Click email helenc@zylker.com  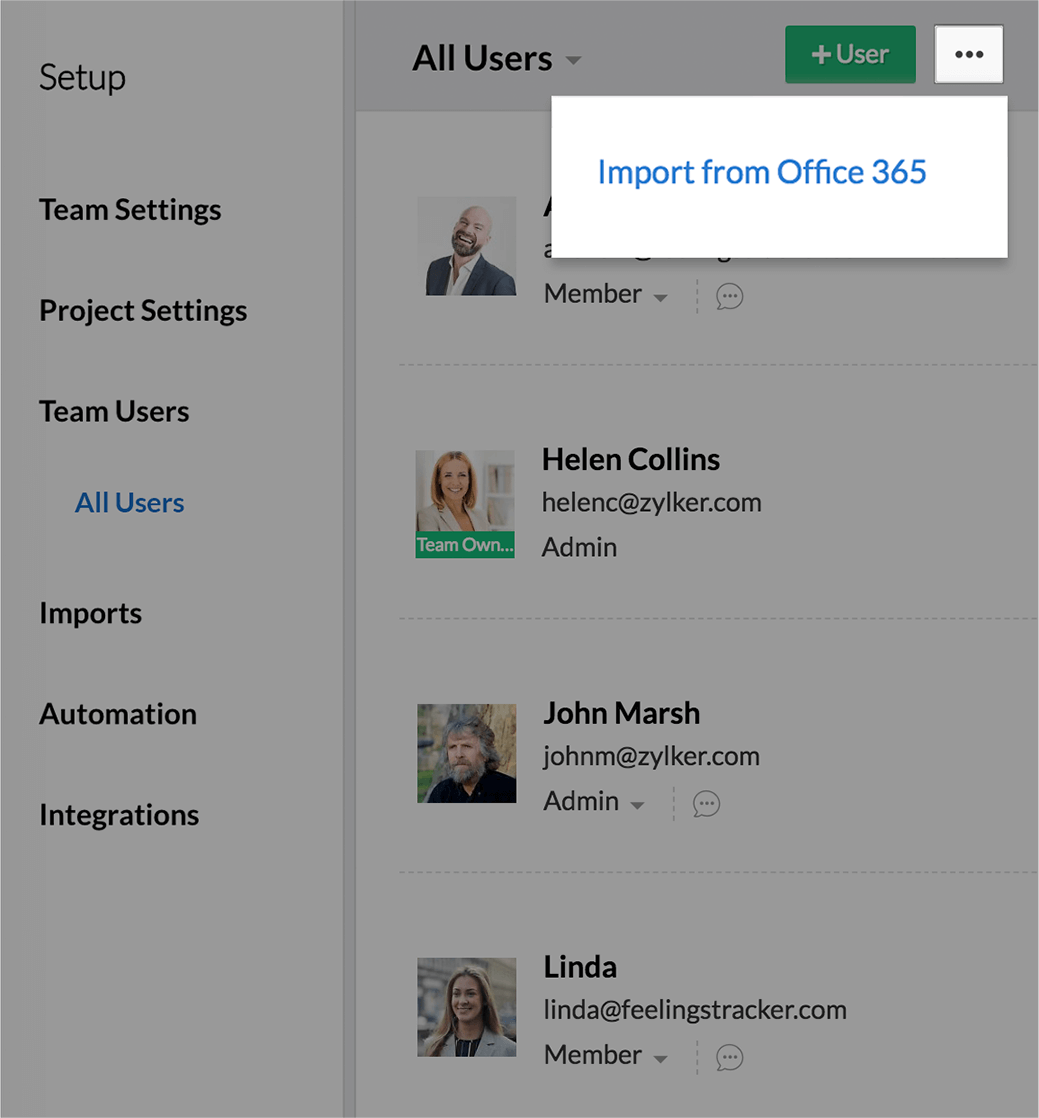point(652,503)
